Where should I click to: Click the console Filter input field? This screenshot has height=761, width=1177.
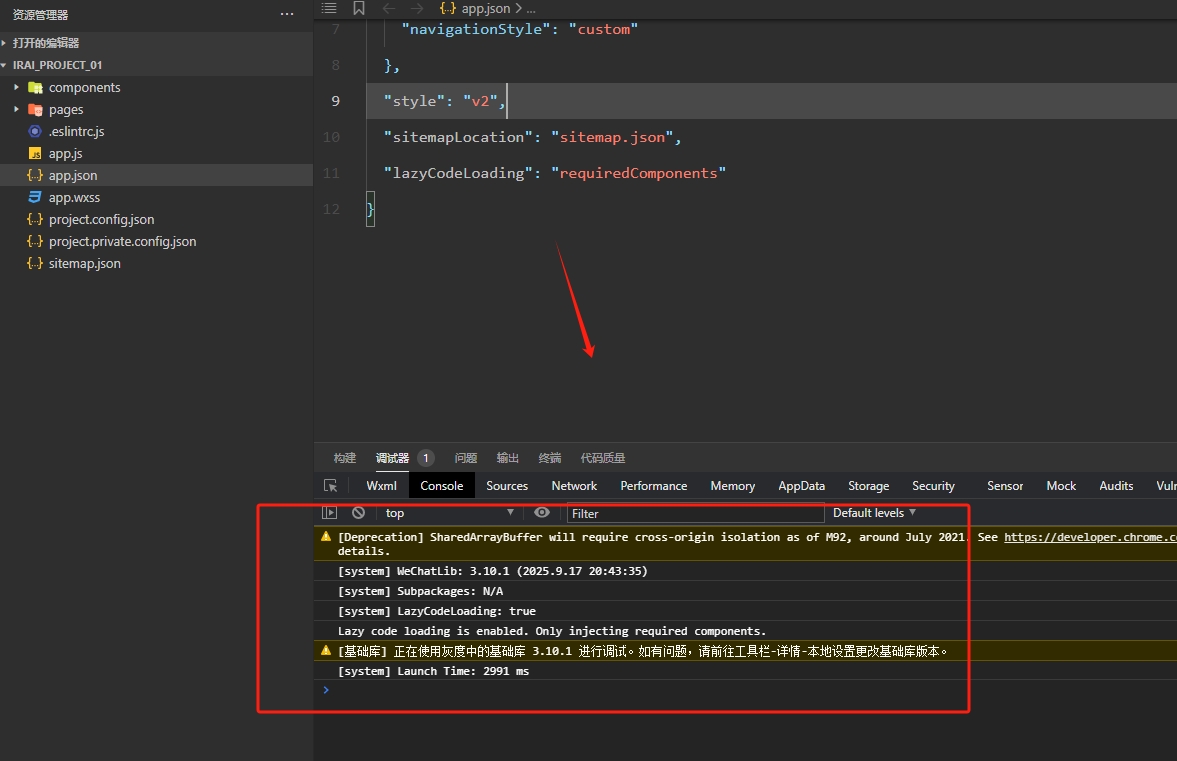[695, 514]
